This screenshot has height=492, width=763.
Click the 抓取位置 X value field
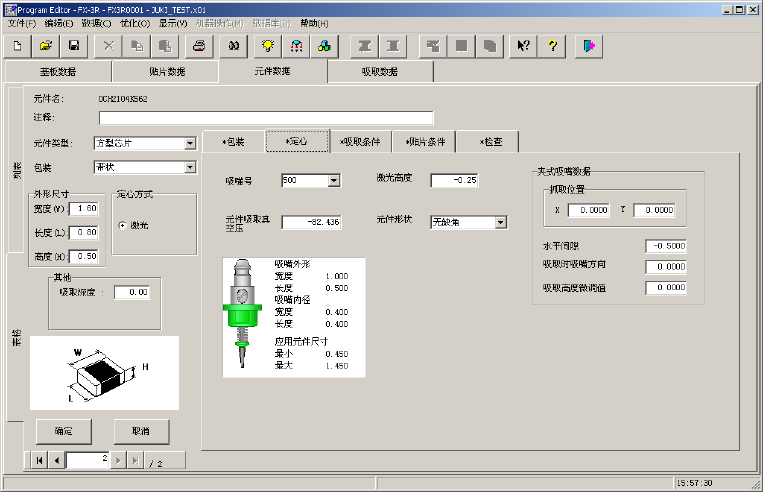[x=589, y=210]
